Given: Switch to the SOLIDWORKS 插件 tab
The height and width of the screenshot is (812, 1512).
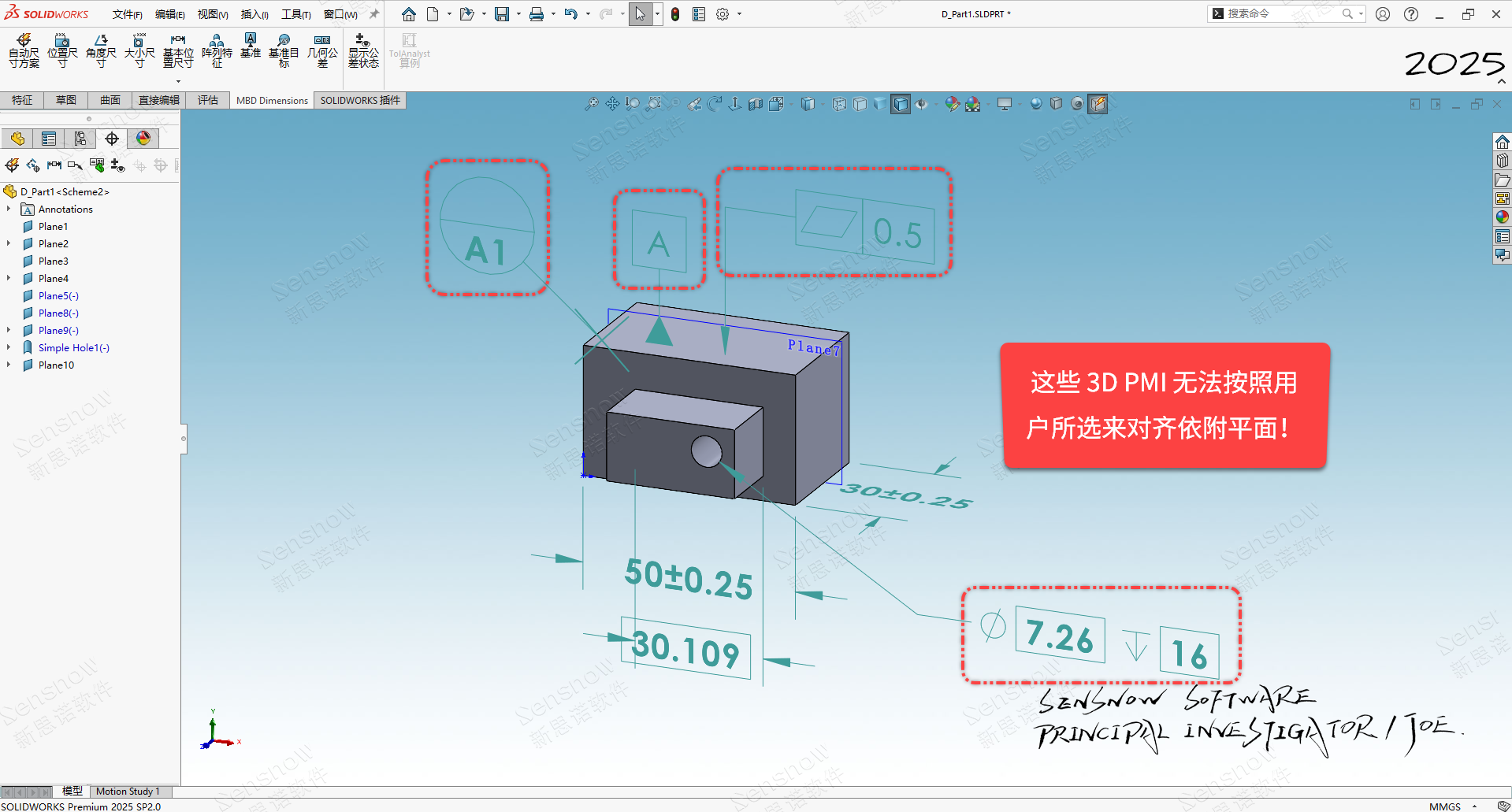Looking at the screenshot, I should 360,101.
